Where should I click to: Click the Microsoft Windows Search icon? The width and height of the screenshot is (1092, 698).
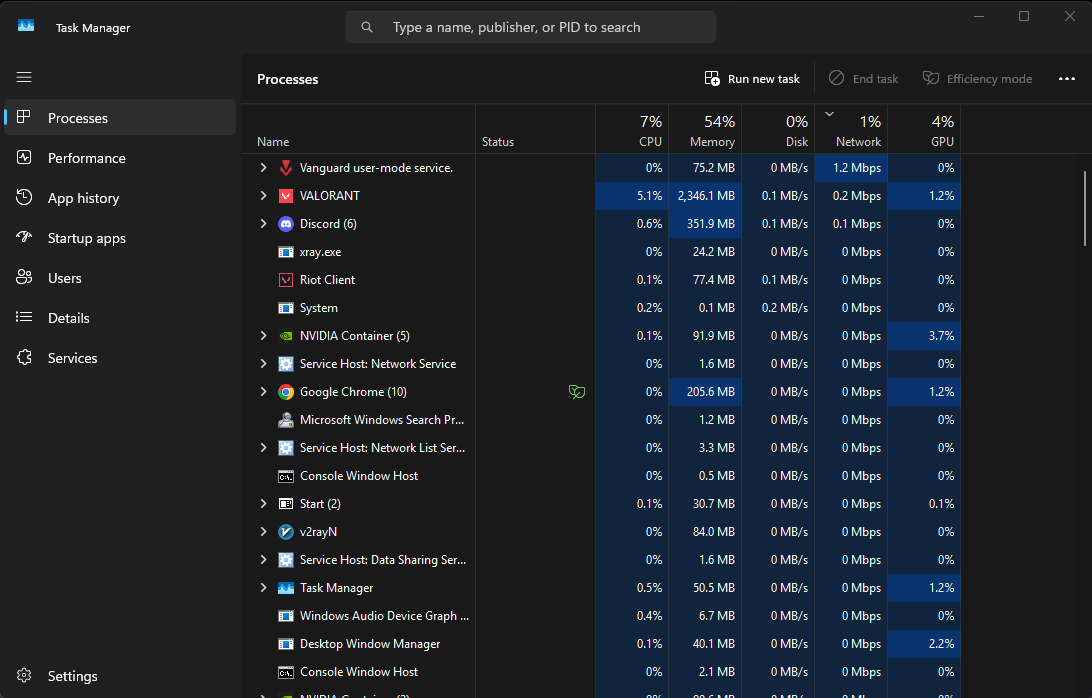[286, 420]
